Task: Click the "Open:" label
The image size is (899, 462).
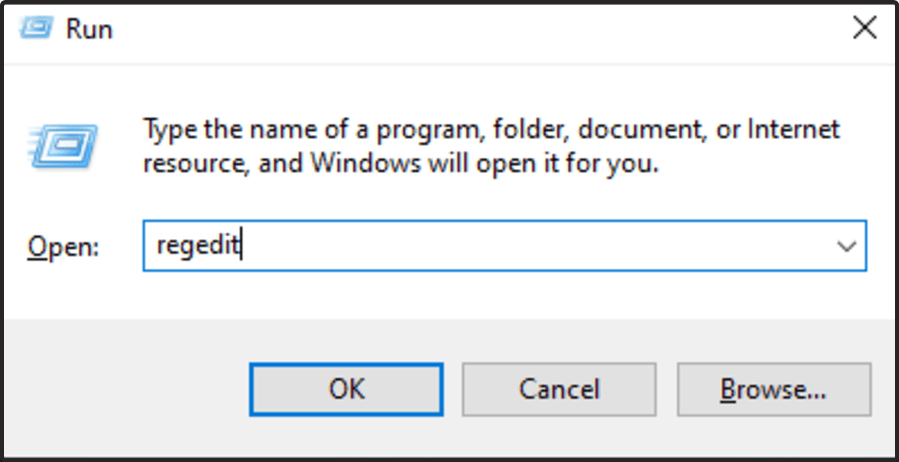Action: click(x=63, y=247)
